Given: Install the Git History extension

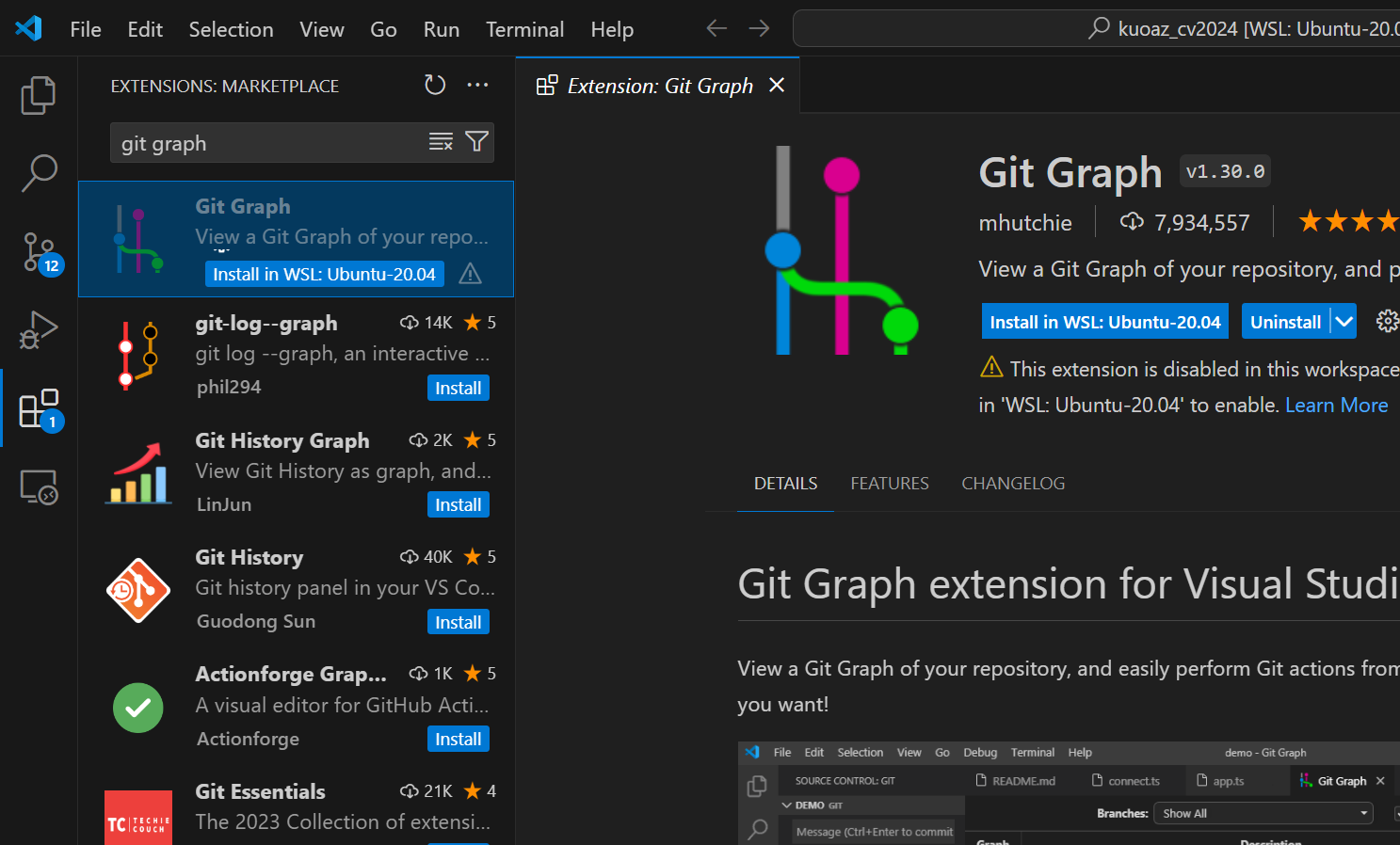Looking at the screenshot, I should [x=458, y=622].
